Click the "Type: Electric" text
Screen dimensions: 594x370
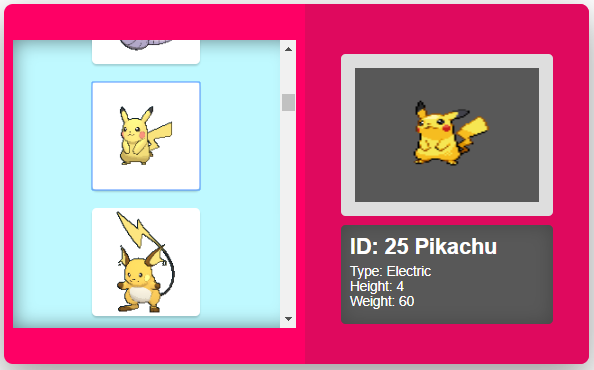coord(390,271)
